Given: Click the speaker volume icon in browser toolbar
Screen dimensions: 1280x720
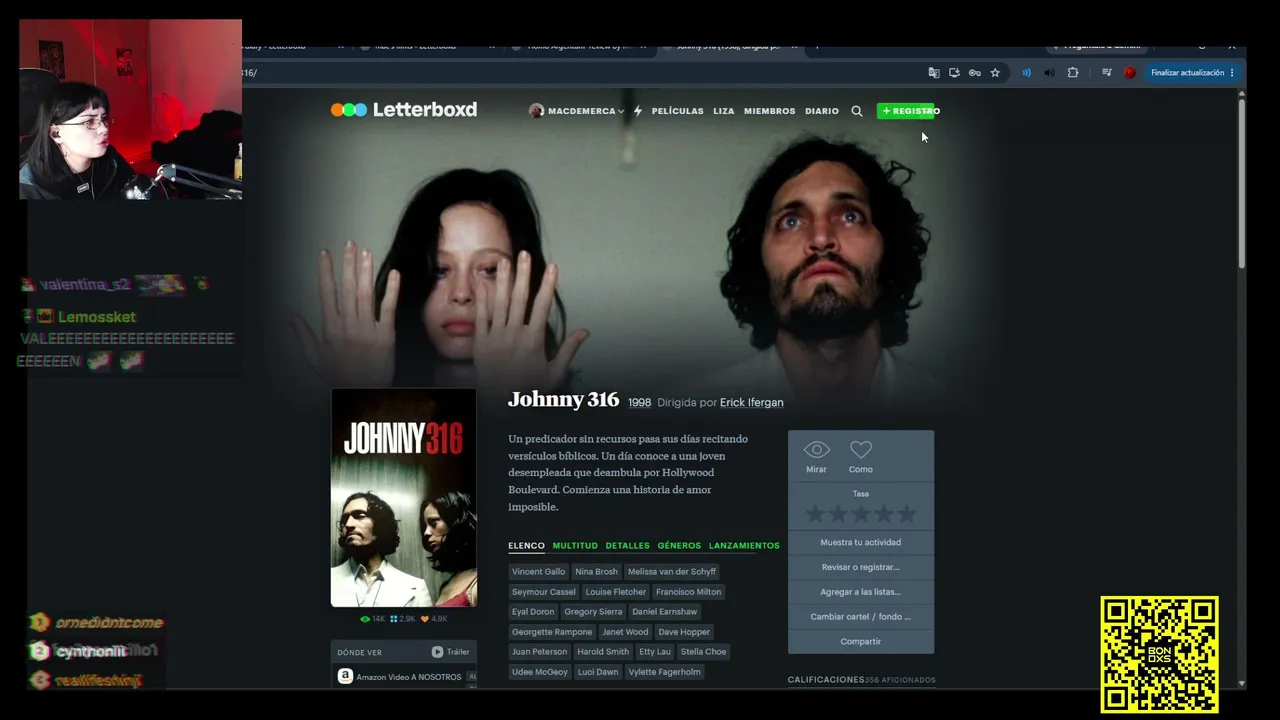Looking at the screenshot, I should [1049, 73].
